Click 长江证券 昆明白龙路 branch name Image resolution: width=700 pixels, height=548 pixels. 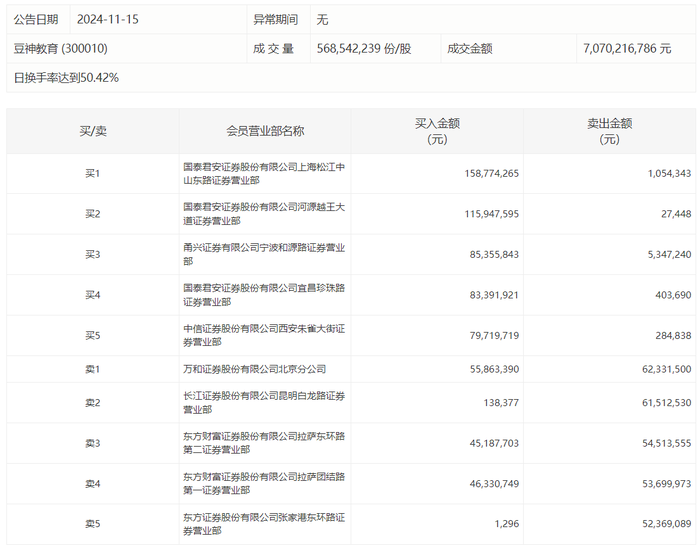tap(264, 403)
